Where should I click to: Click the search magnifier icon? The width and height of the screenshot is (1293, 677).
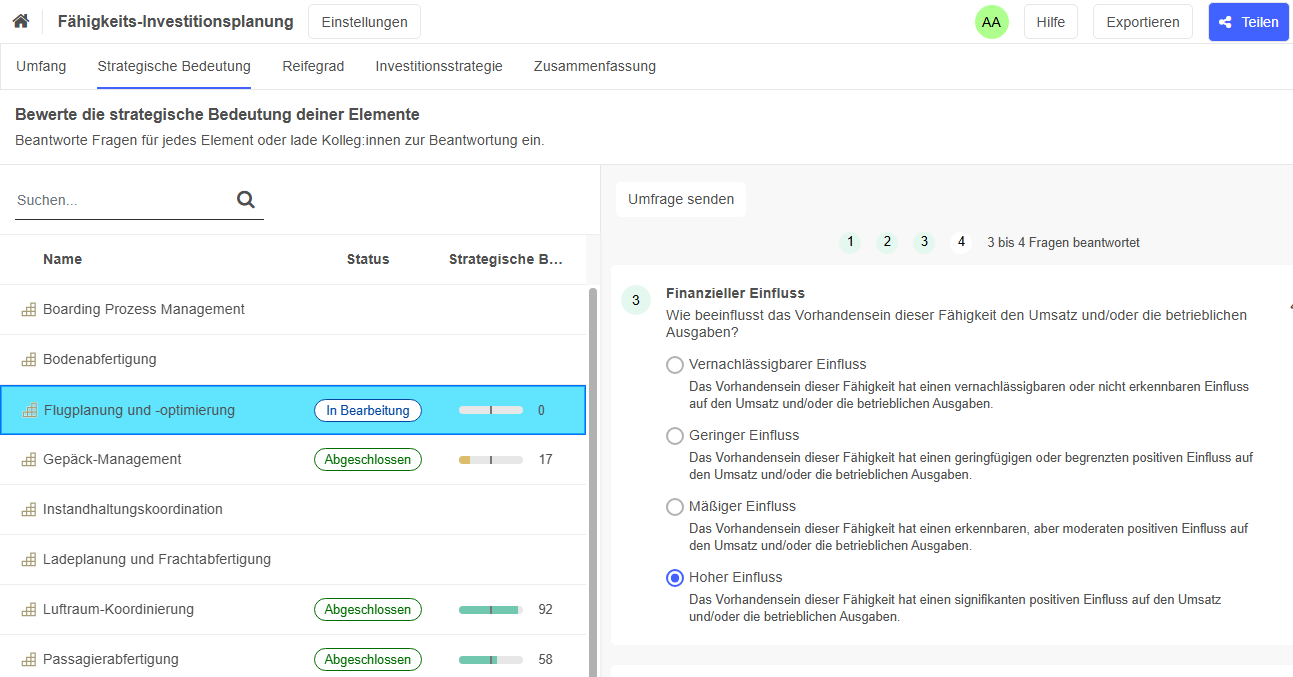coord(245,199)
